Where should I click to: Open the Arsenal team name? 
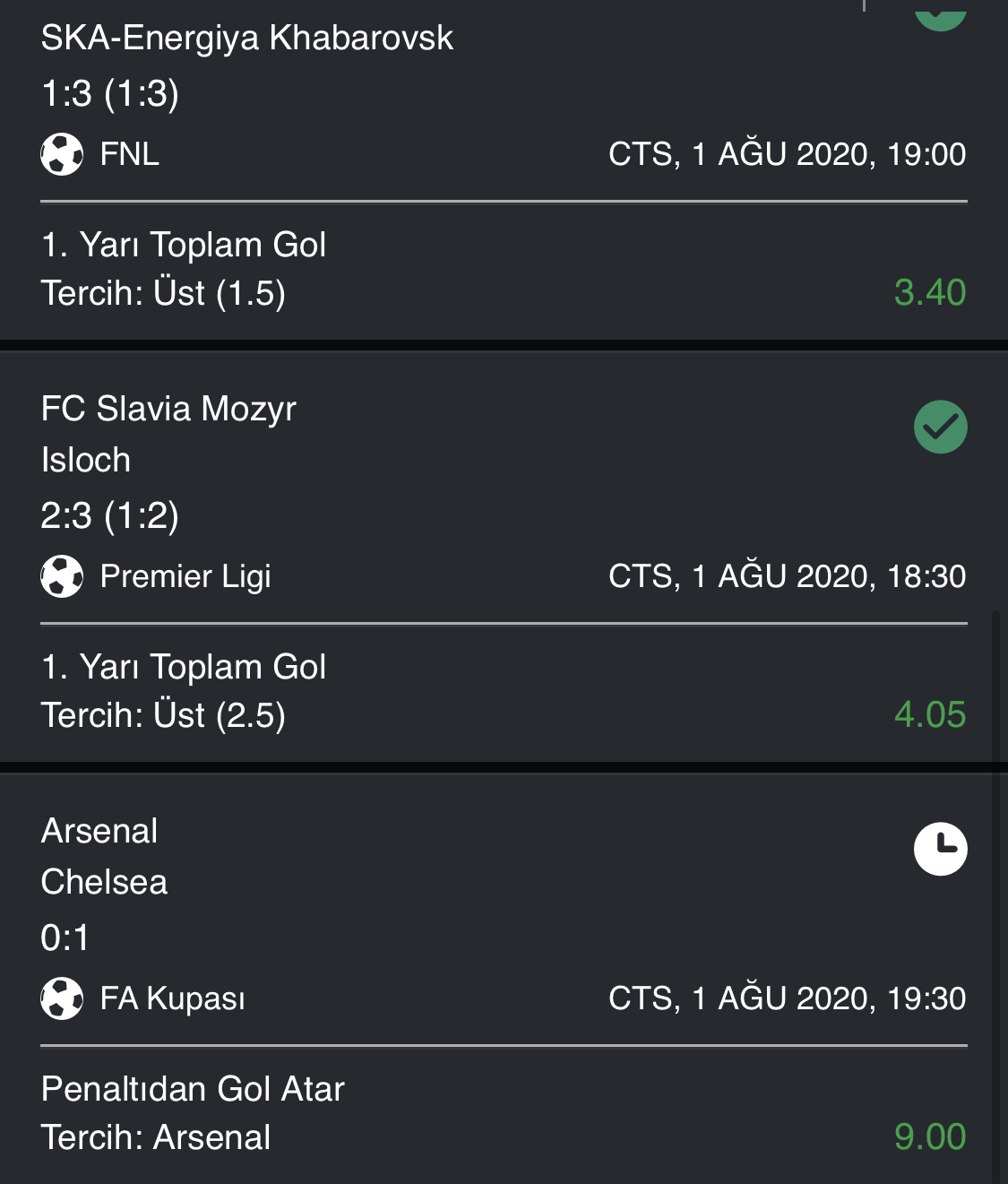[99, 831]
